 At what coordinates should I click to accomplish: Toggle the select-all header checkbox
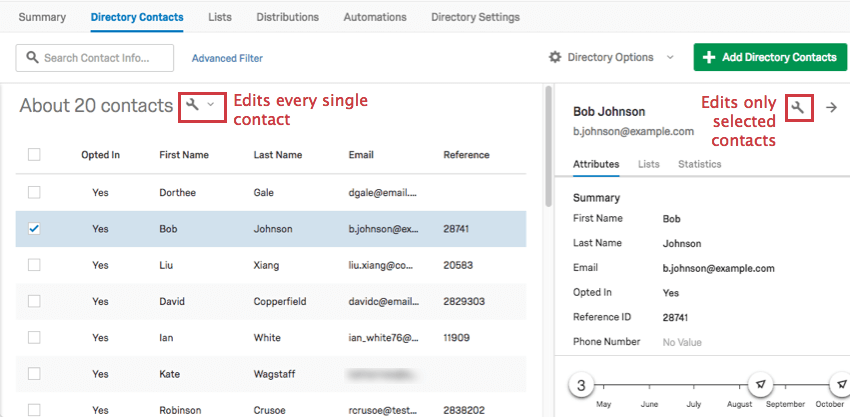tap(34, 155)
